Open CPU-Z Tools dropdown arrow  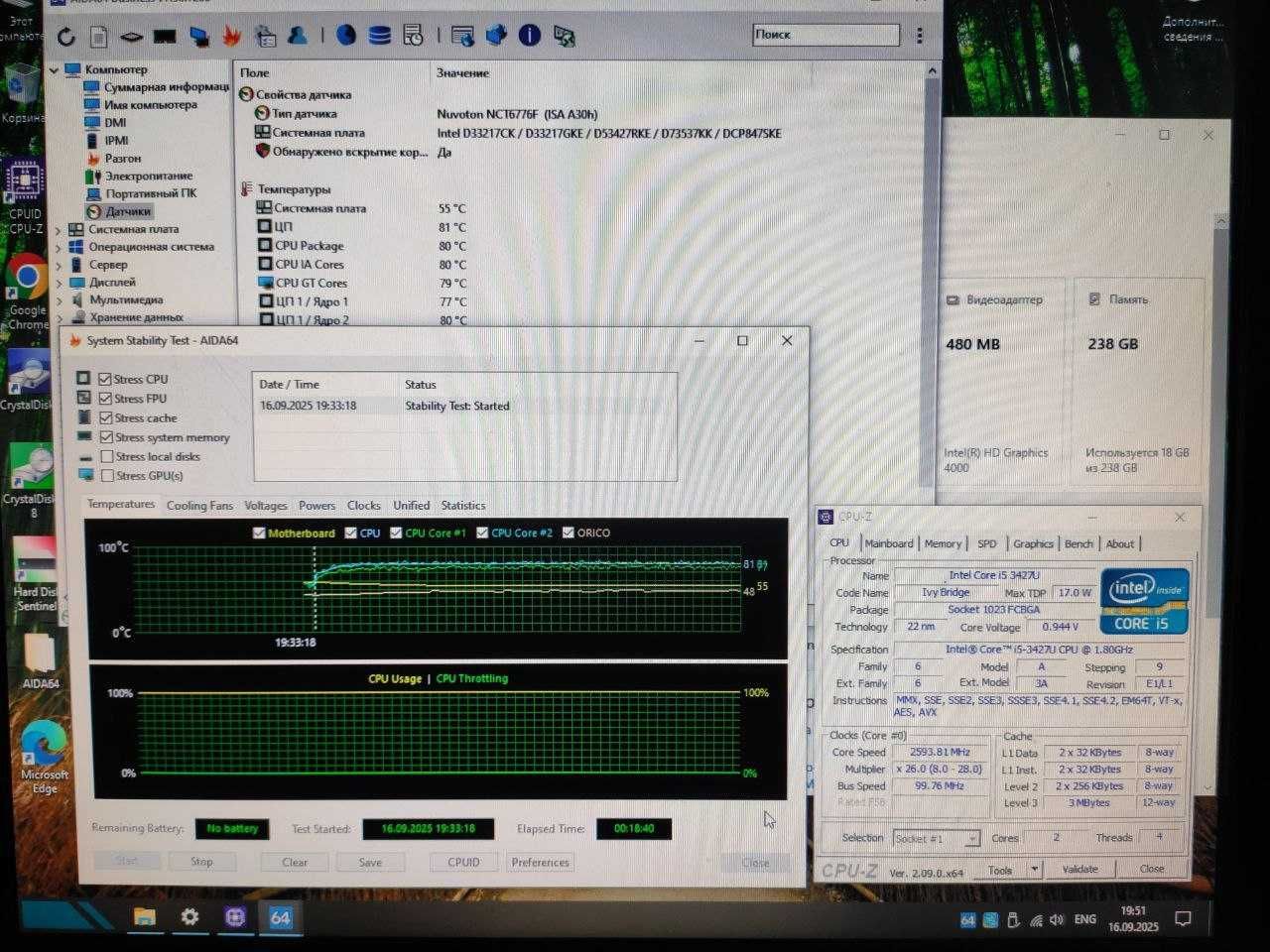coord(1035,870)
